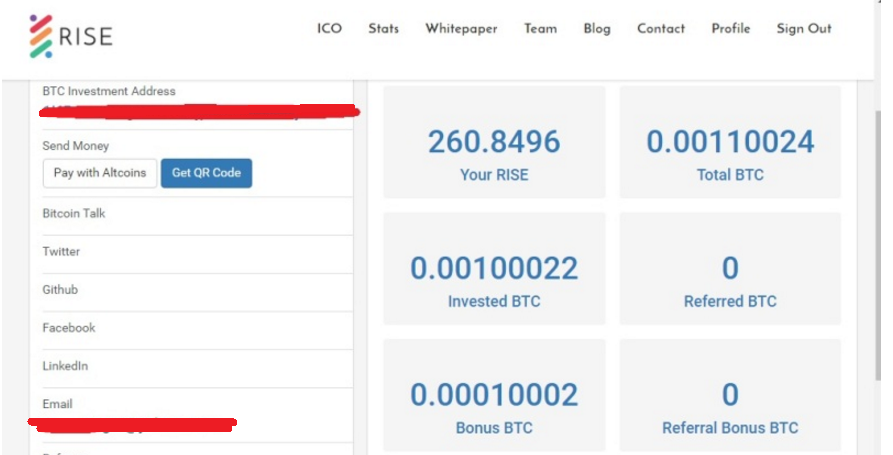Click the Email row label
The height and width of the screenshot is (455, 893).
(x=58, y=404)
